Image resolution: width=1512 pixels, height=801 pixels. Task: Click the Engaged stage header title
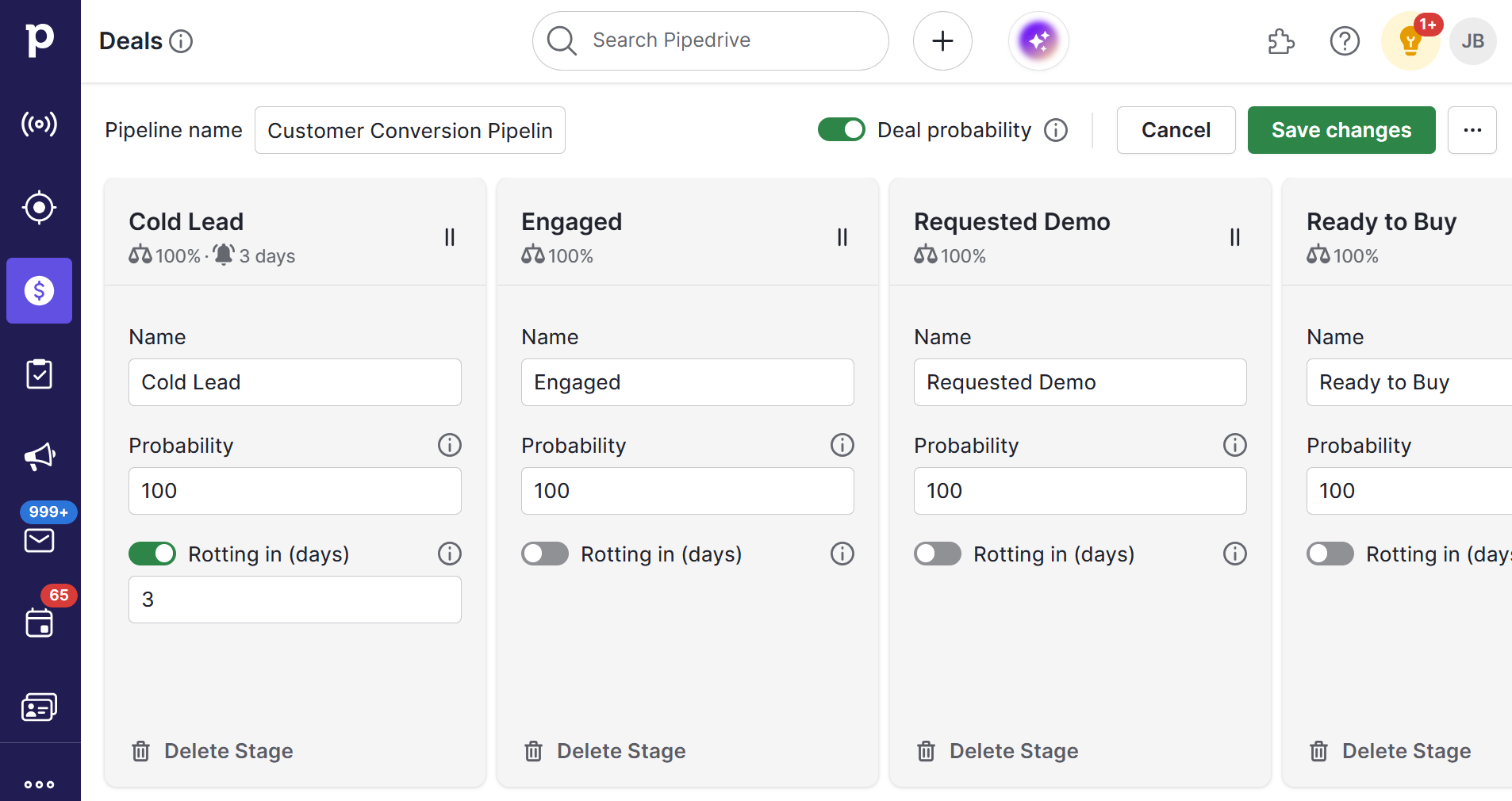click(572, 222)
